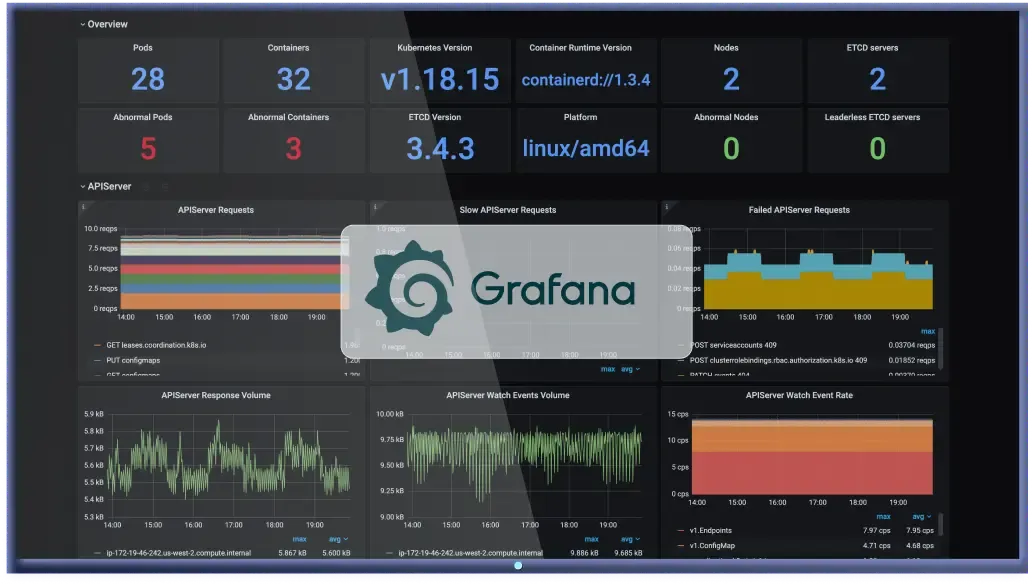The height and width of the screenshot is (585, 1032).
Task: Sort Watch Event Rate legend by avg
Action: tap(921, 517)
